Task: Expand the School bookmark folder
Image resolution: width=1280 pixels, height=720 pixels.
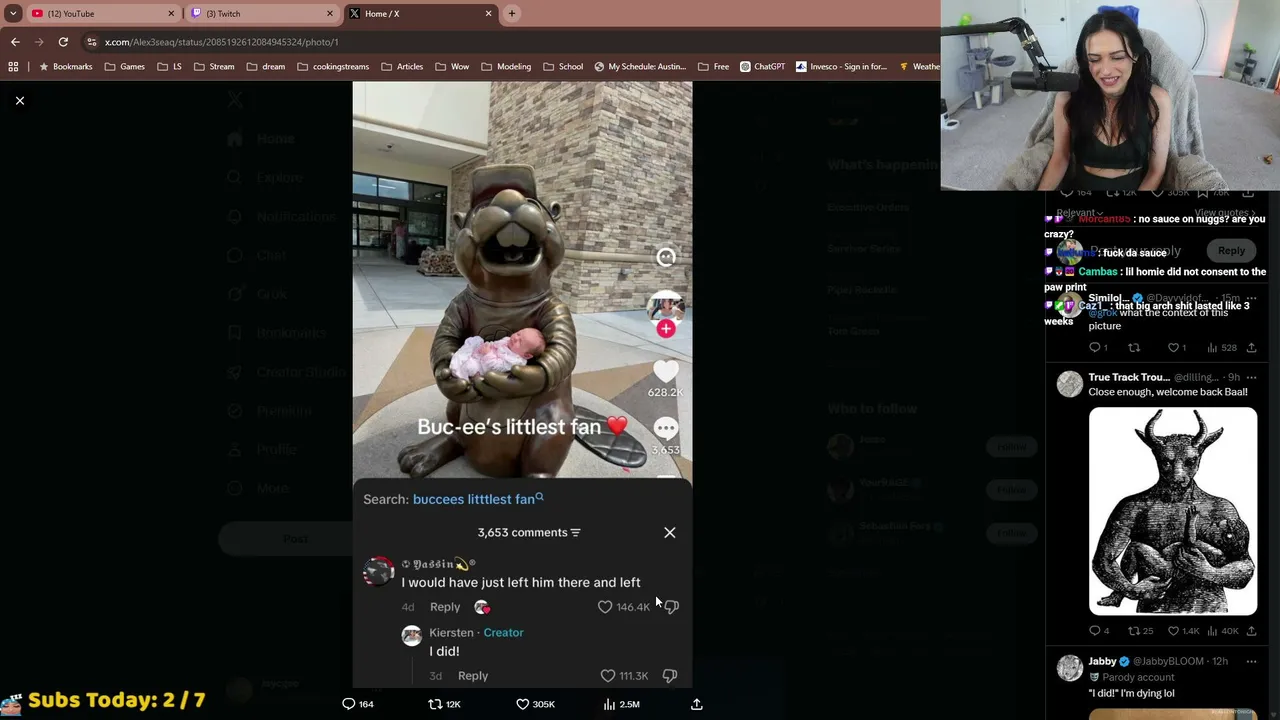Action: (563, 67)
